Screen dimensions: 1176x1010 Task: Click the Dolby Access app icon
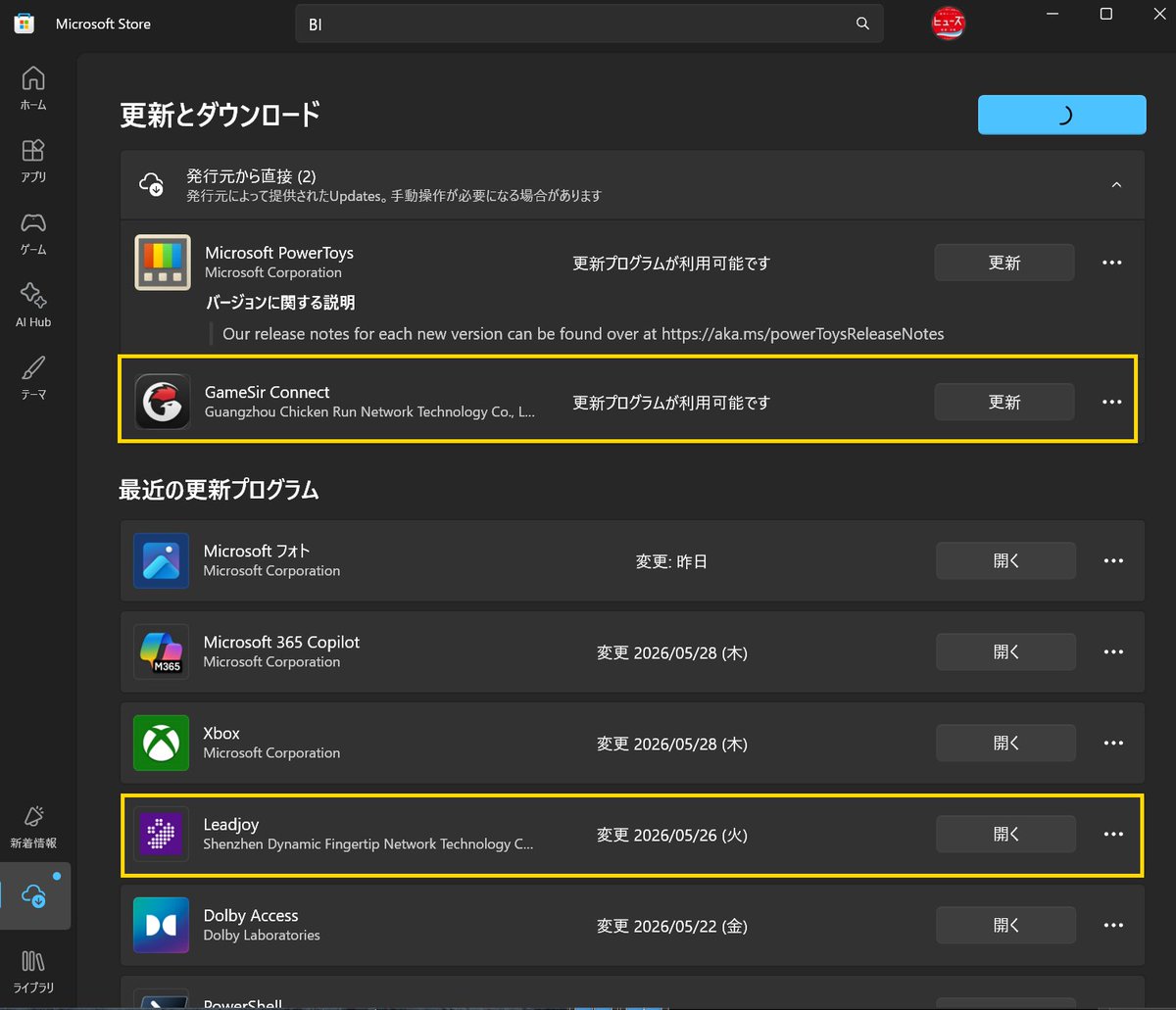tap(162, 925)
